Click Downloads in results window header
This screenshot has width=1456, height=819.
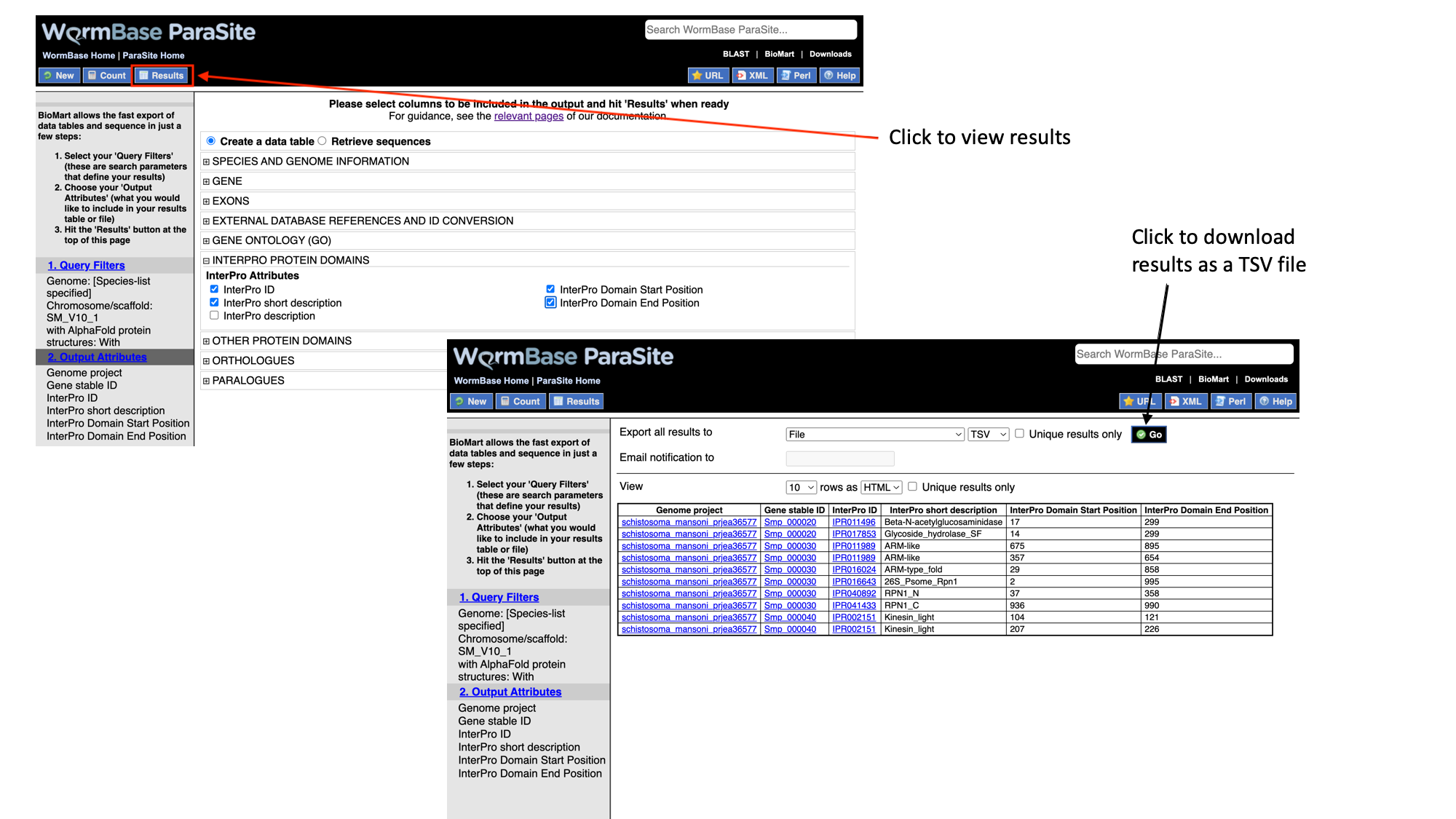pyautogui.click(x=1266, y=379)
